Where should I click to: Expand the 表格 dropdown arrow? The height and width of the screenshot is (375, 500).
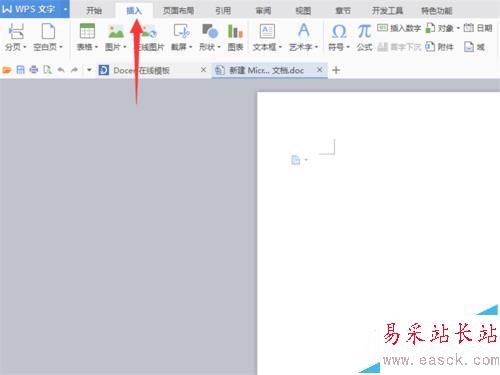(96, 47)
